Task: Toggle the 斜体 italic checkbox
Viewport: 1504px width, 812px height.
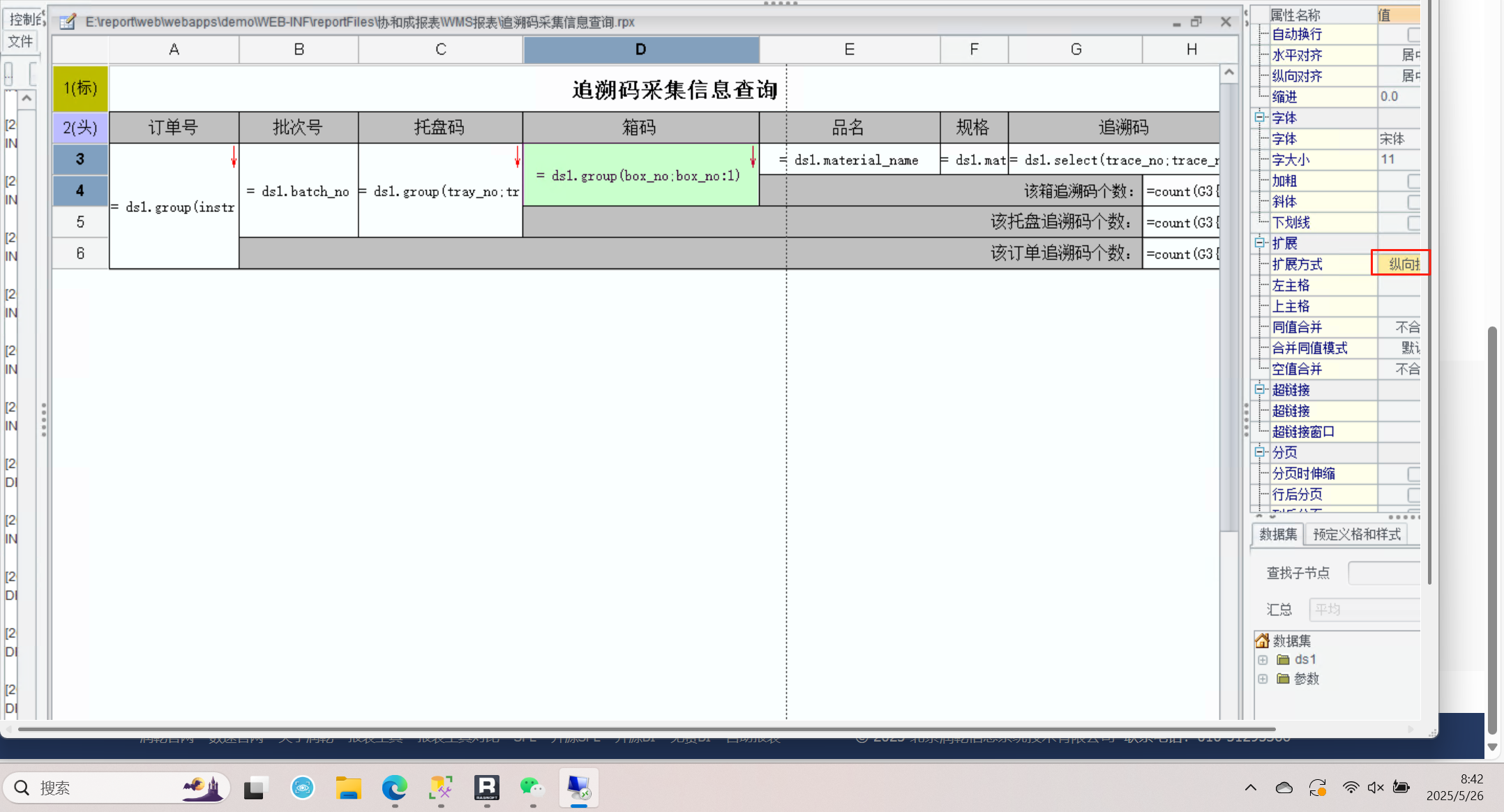Action: (x=1413, y=202)
